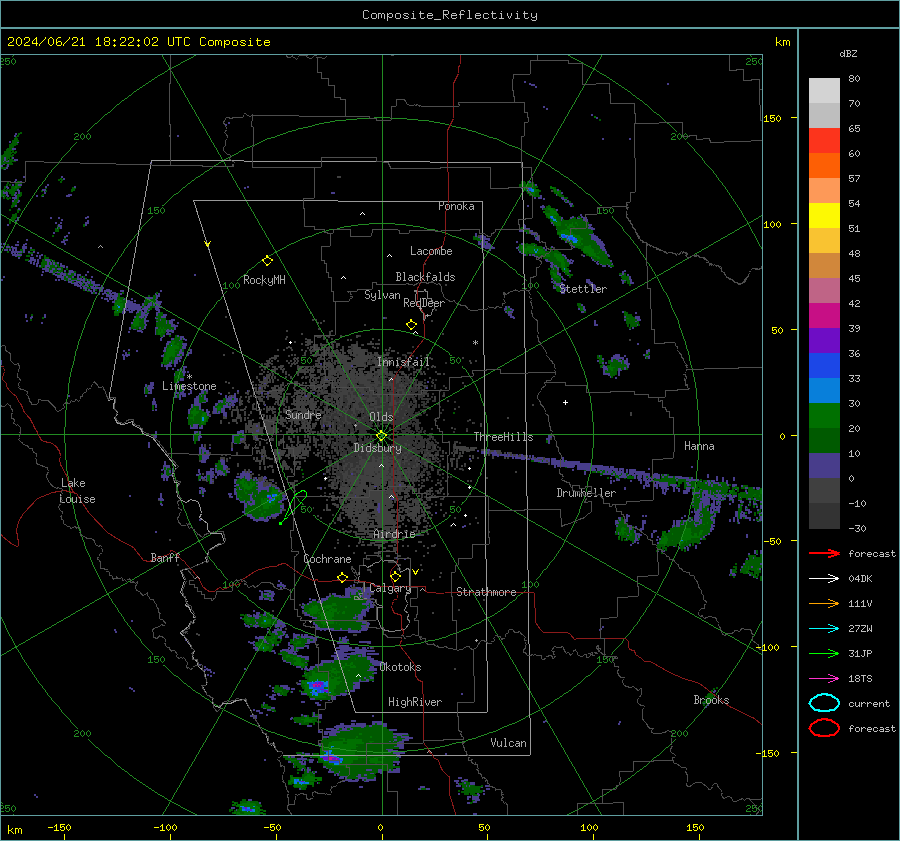Click the dBZ legend heading

848,53
